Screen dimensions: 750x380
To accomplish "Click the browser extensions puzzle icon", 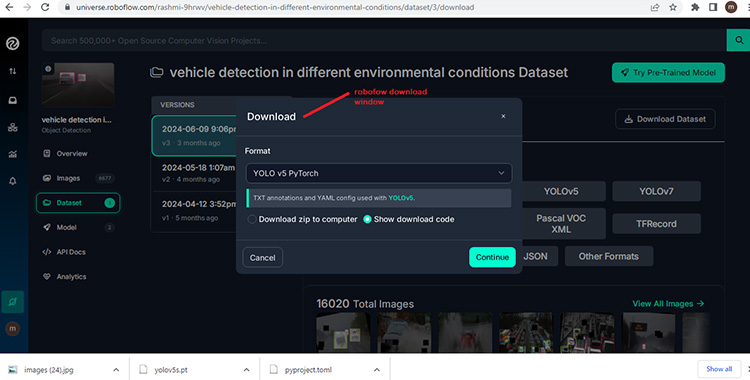I will 695,7.
